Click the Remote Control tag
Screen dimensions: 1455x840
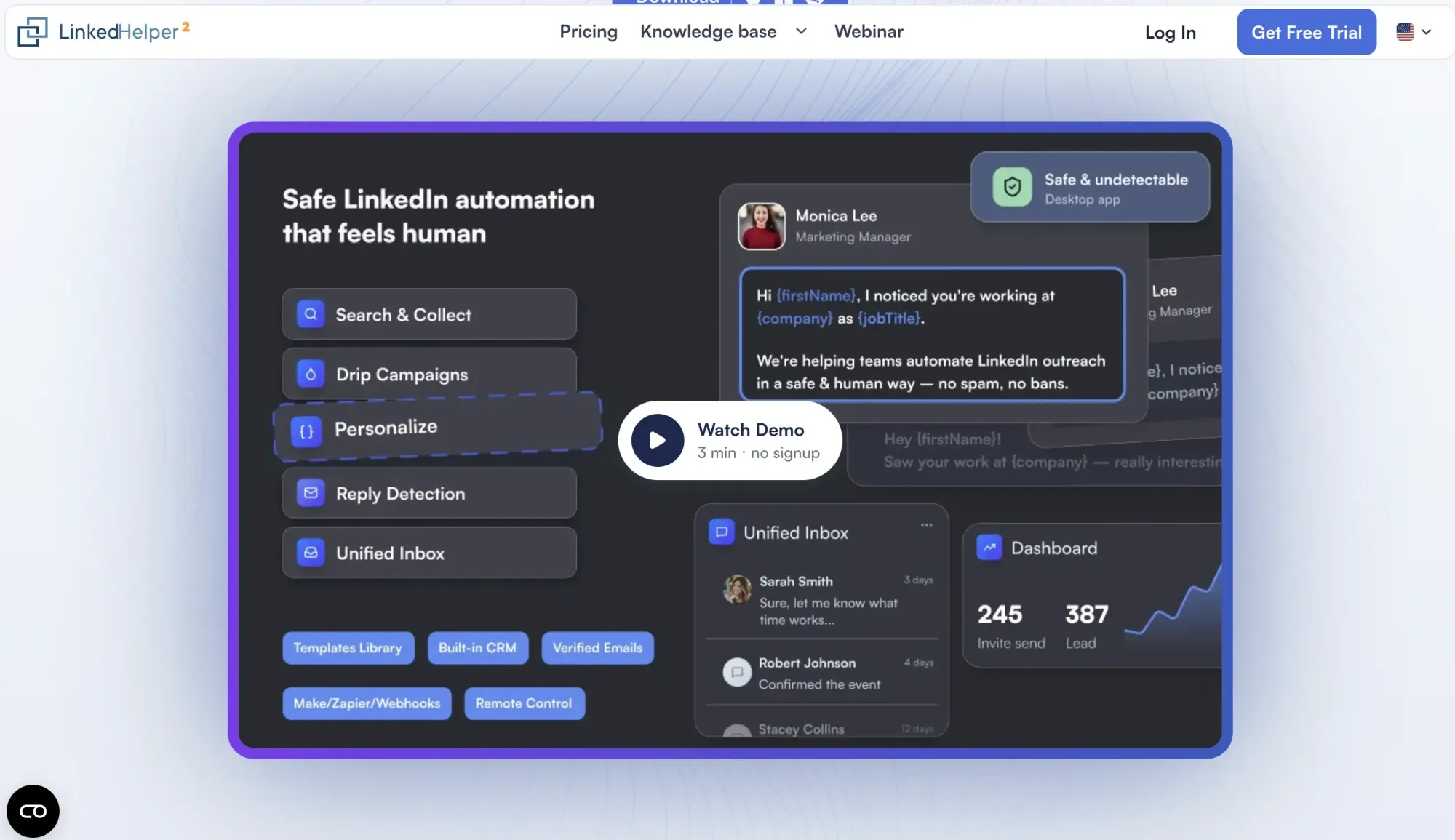pyautogui.click(x=525, y=703)
